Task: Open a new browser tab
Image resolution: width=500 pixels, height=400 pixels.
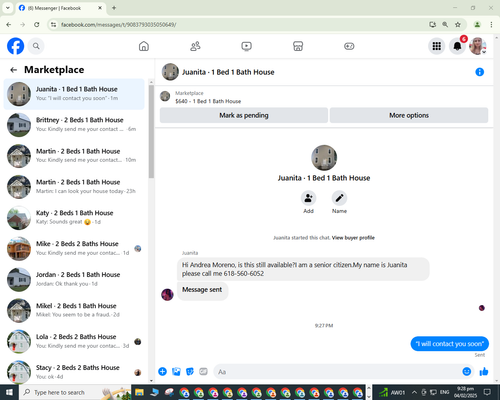Action: [x=114, y=8]
